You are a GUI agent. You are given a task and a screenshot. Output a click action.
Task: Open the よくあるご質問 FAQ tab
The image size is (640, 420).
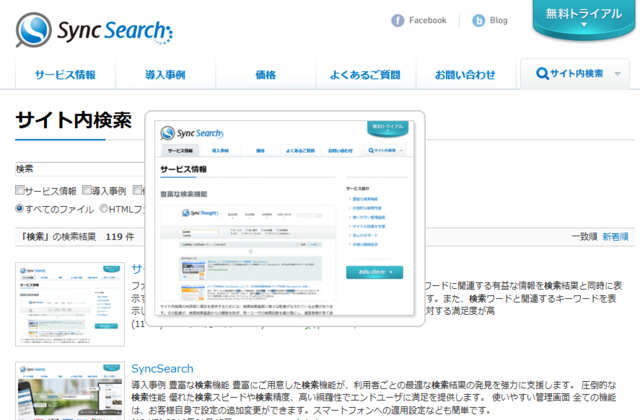pos(365,75)
